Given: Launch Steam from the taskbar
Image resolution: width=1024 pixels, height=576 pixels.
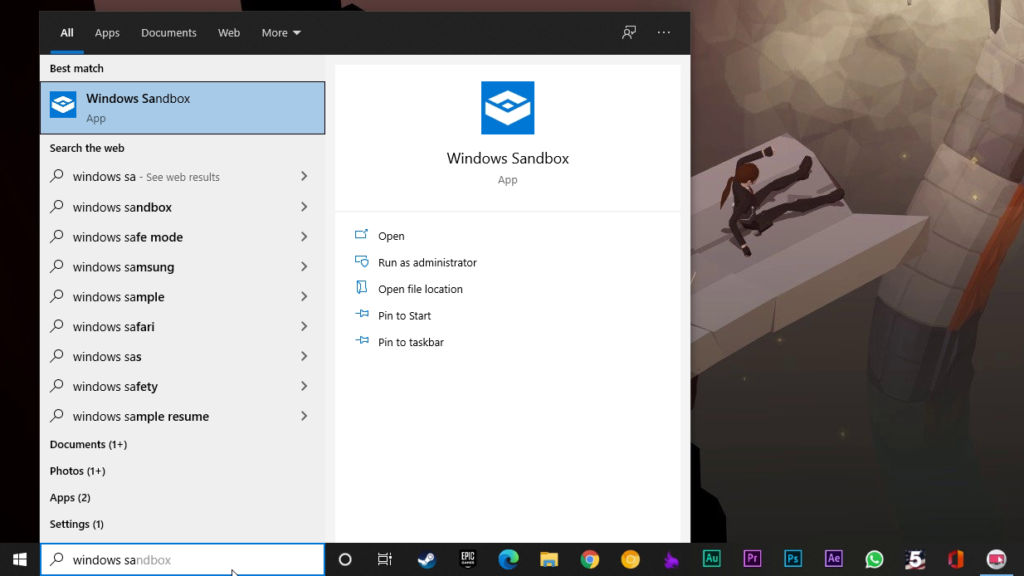Looking at the screenshot, I should coord(426,560).
